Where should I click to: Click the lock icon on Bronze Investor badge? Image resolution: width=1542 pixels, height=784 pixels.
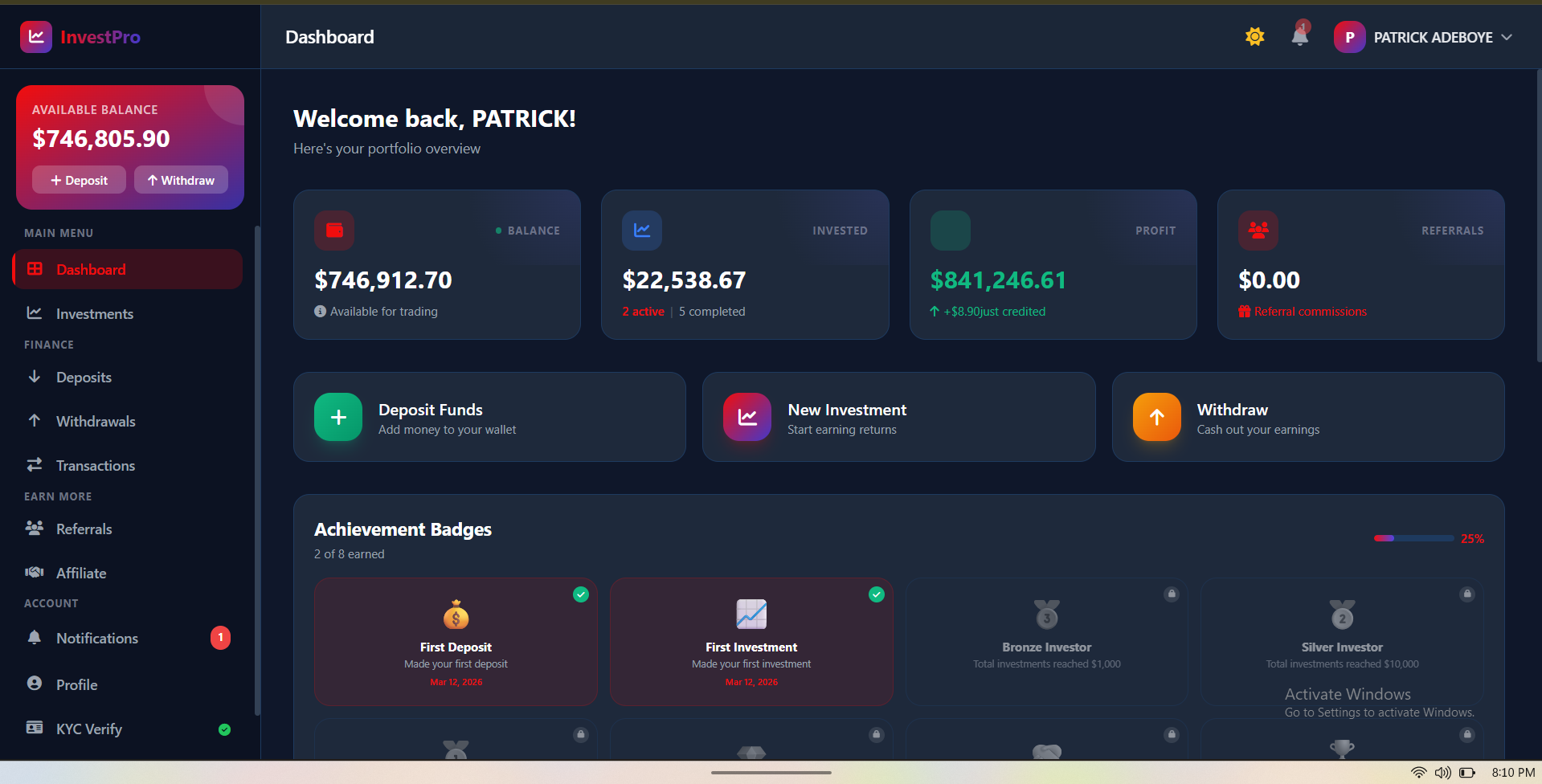(x=1172, y=594)
